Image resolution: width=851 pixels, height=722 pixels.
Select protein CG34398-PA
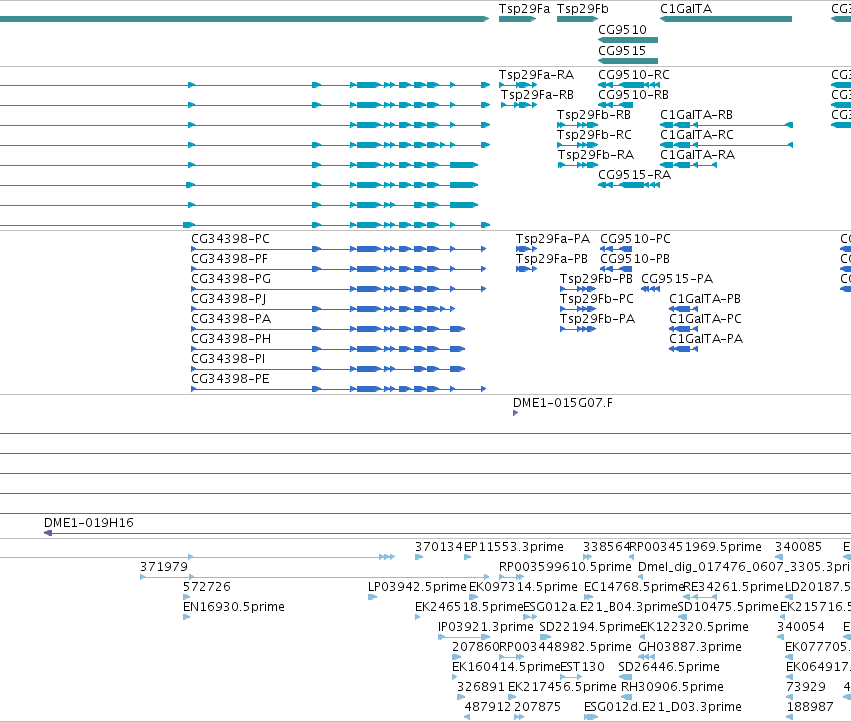point(328,329)
